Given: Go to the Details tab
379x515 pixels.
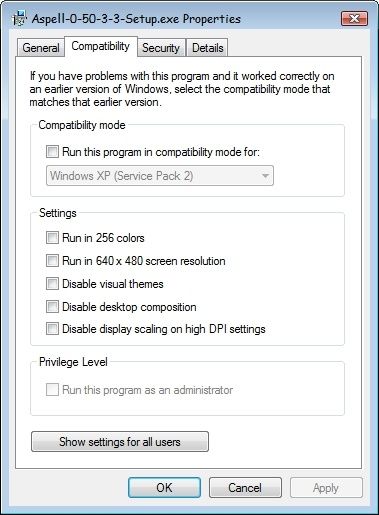Looking at the screenshot, I should click(208, 48).
